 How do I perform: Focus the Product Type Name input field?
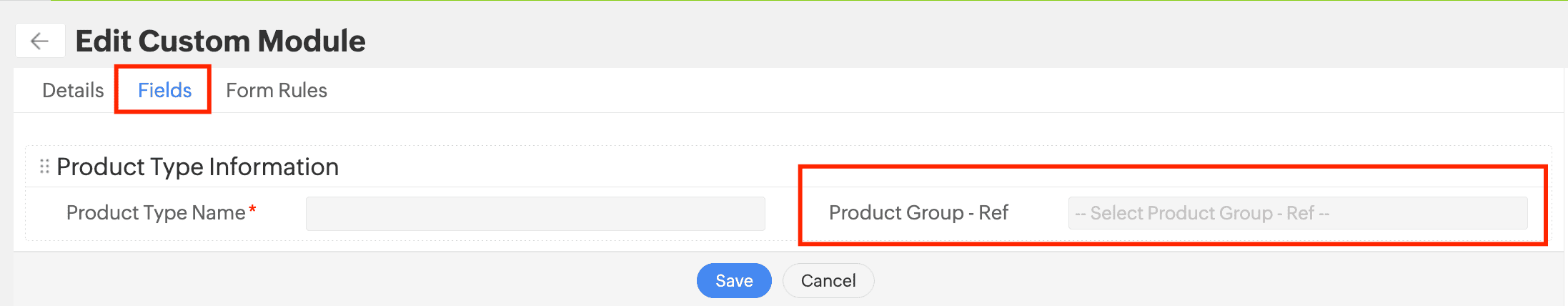click(535, 214)
